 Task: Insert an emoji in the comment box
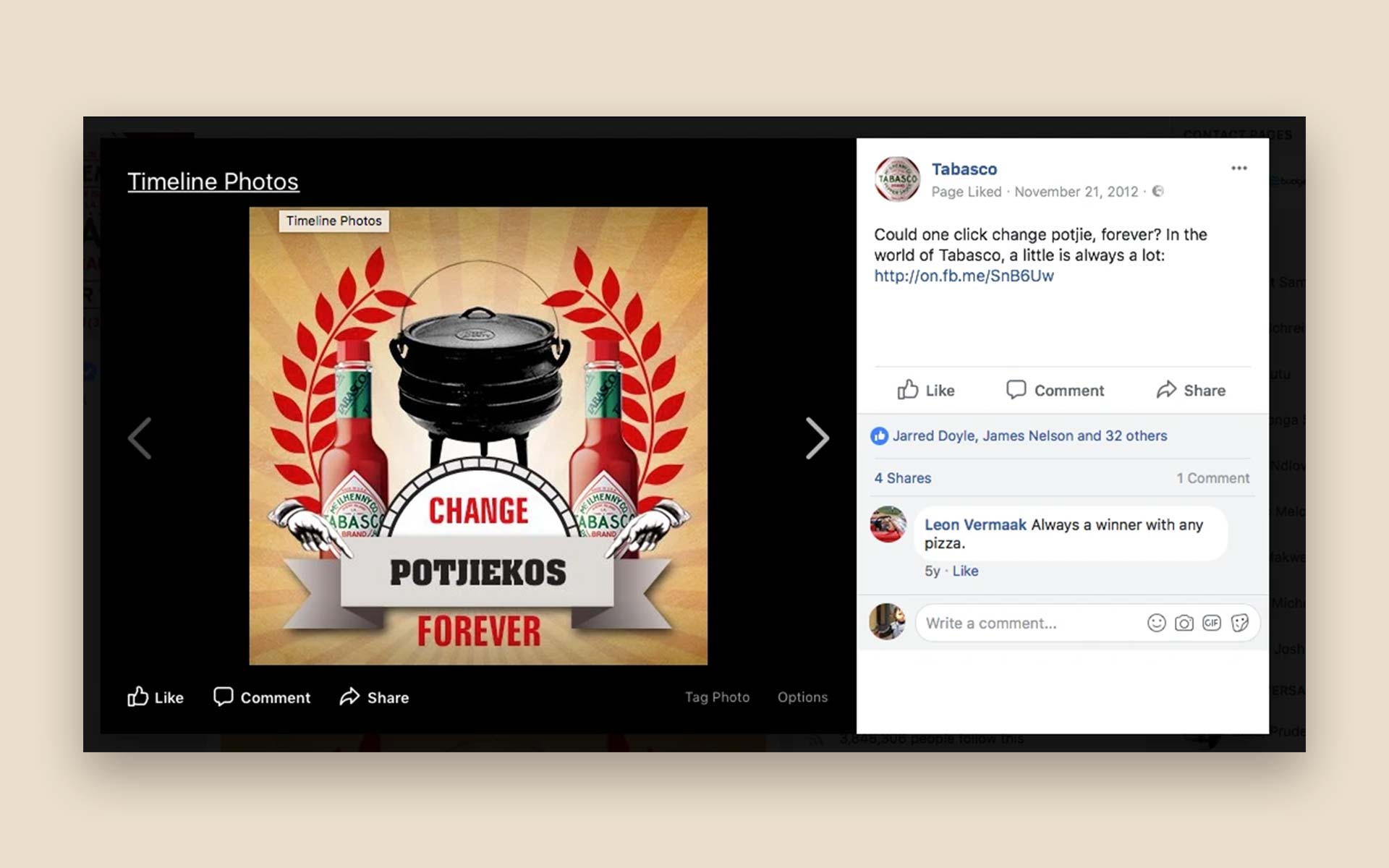point(1157,623)
